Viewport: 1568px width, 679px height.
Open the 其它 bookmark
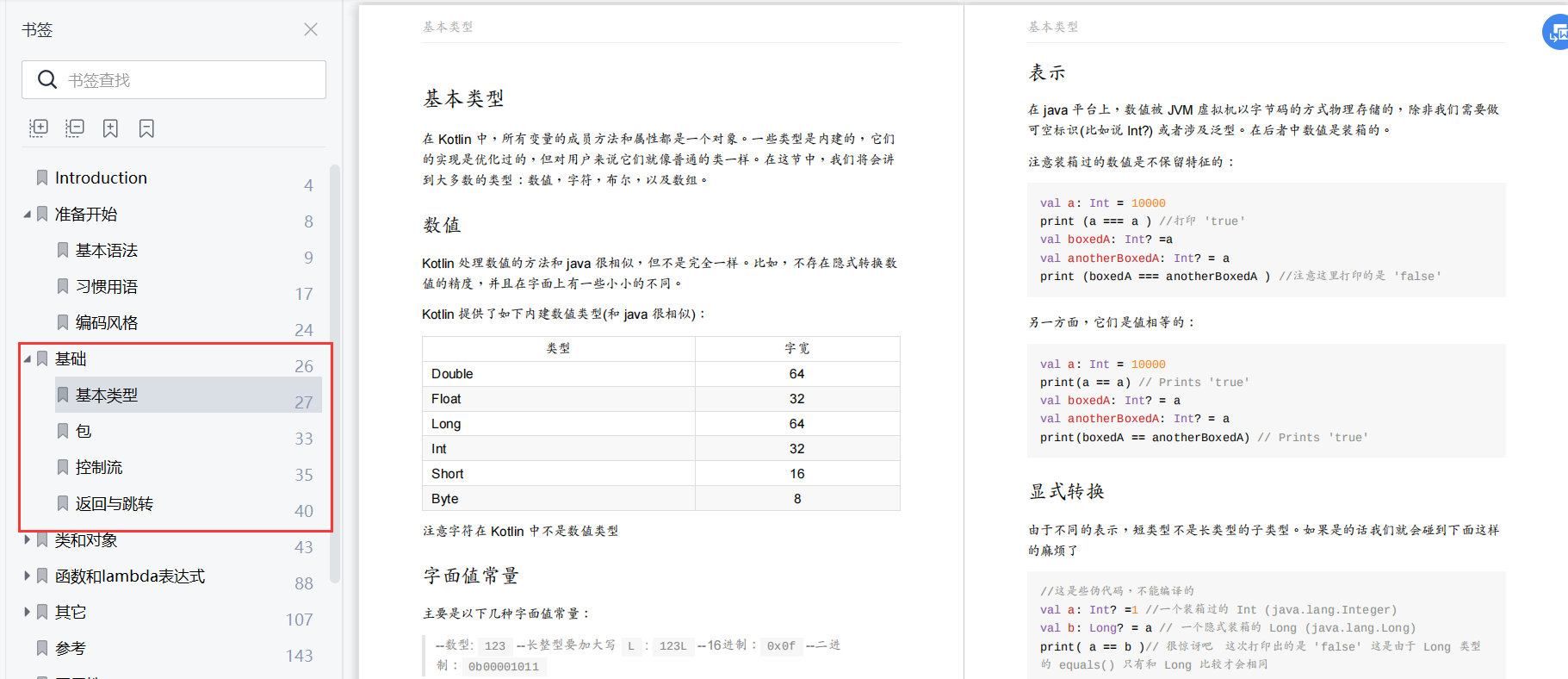point(71,612)
